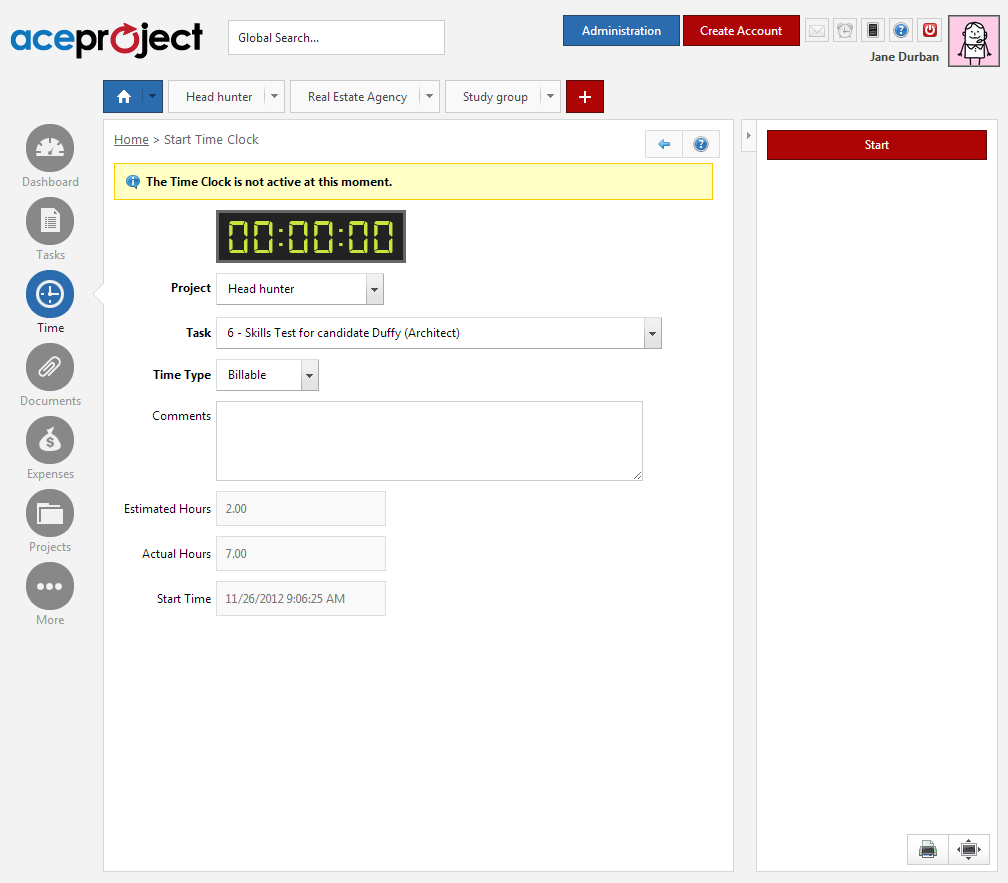Open Documents paperclip icon
1008x883 pixels.
(x=50, y=367)
